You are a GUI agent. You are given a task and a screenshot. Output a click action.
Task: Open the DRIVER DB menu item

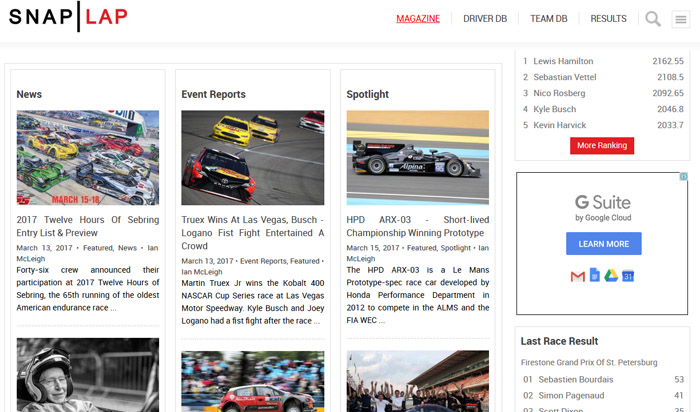[x=485, y=19]
